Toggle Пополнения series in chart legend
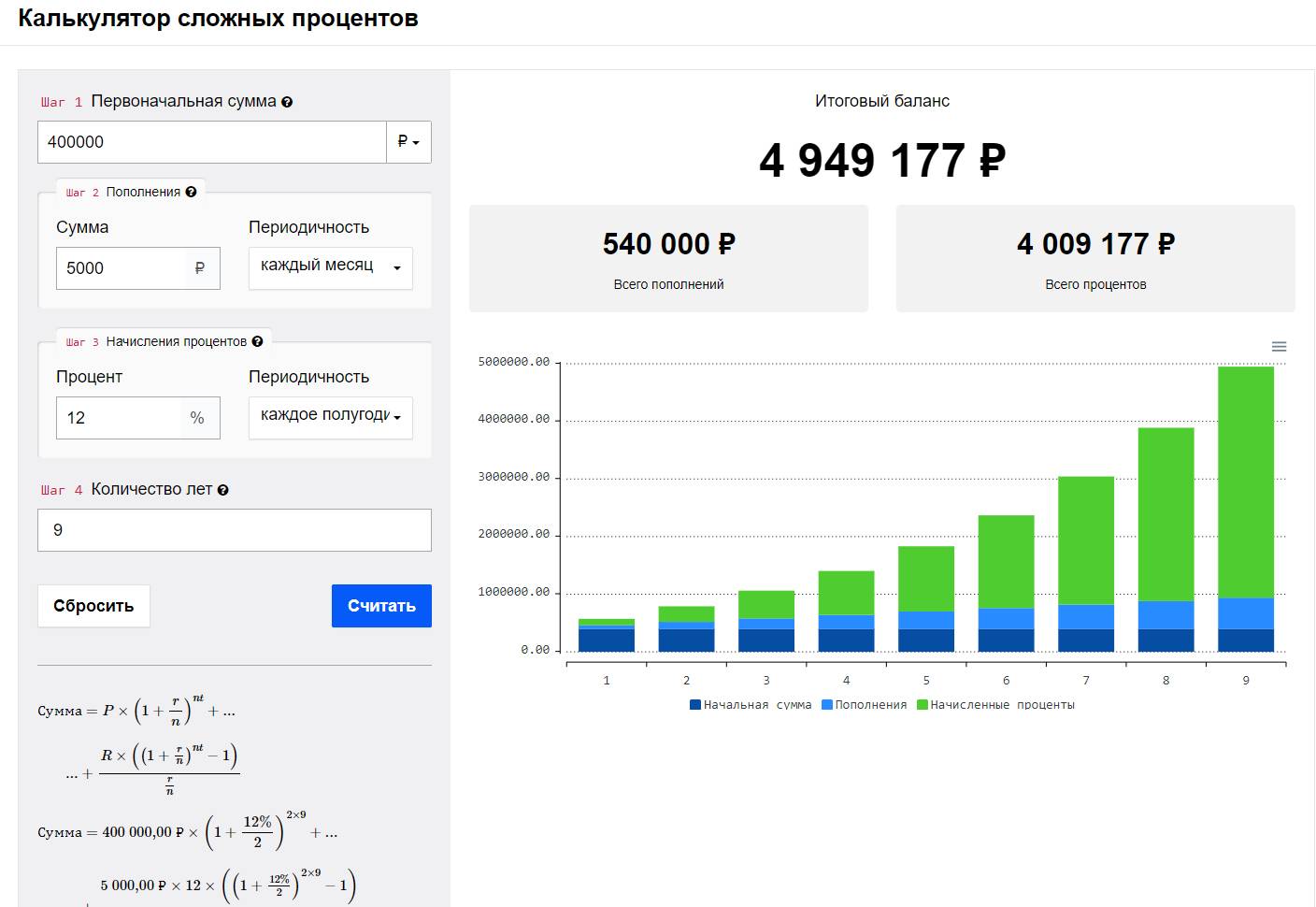Image resolution: width=1316 pixels, height=907 pixels. pyautogui.click(x=865, y=705)
